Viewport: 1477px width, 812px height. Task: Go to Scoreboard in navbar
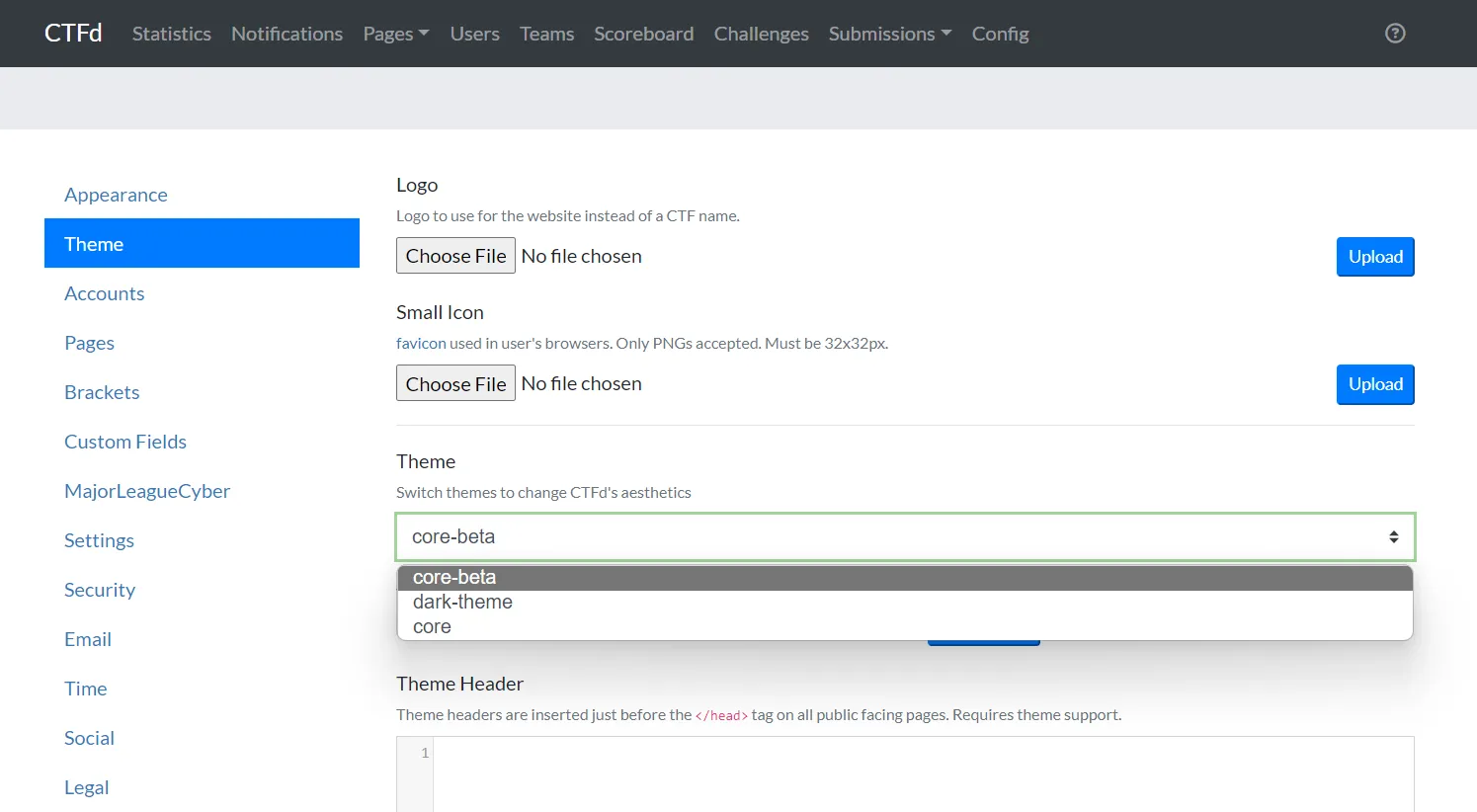pos(643,34)
